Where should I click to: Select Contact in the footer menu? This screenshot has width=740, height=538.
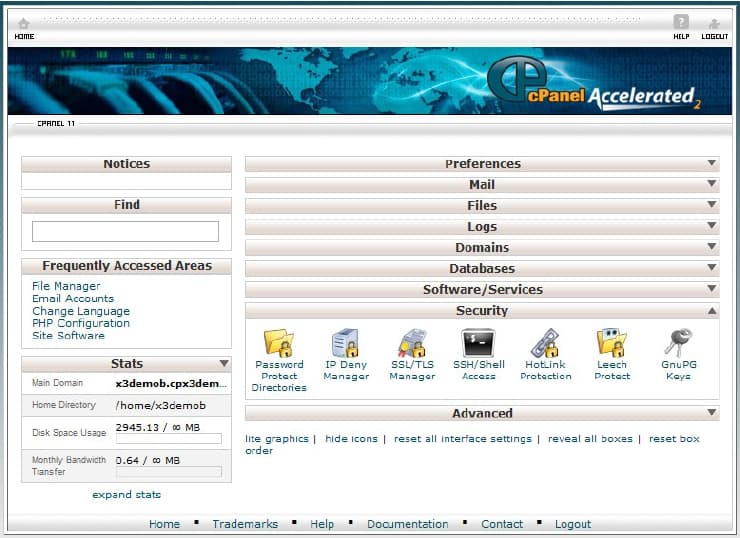pyautogui.click(x=501, y=524)
